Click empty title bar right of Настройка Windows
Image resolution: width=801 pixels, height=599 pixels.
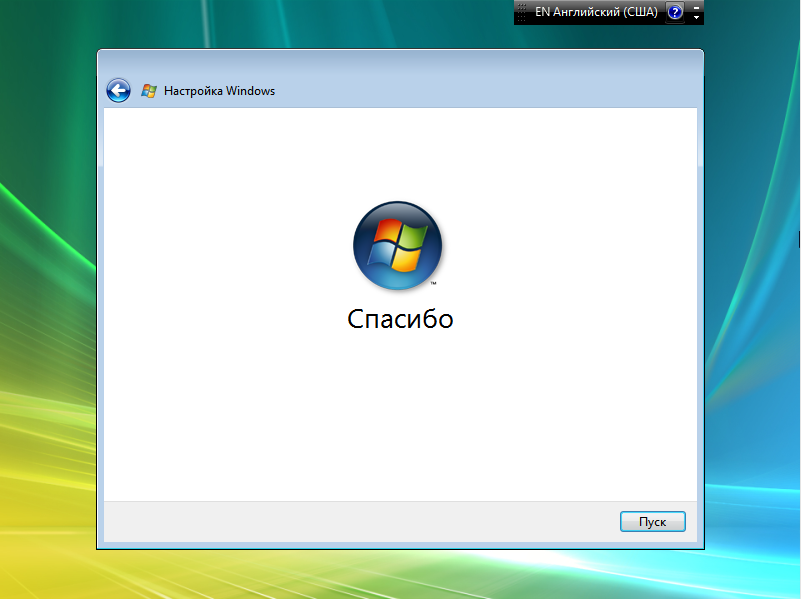[x=480, y=91]
